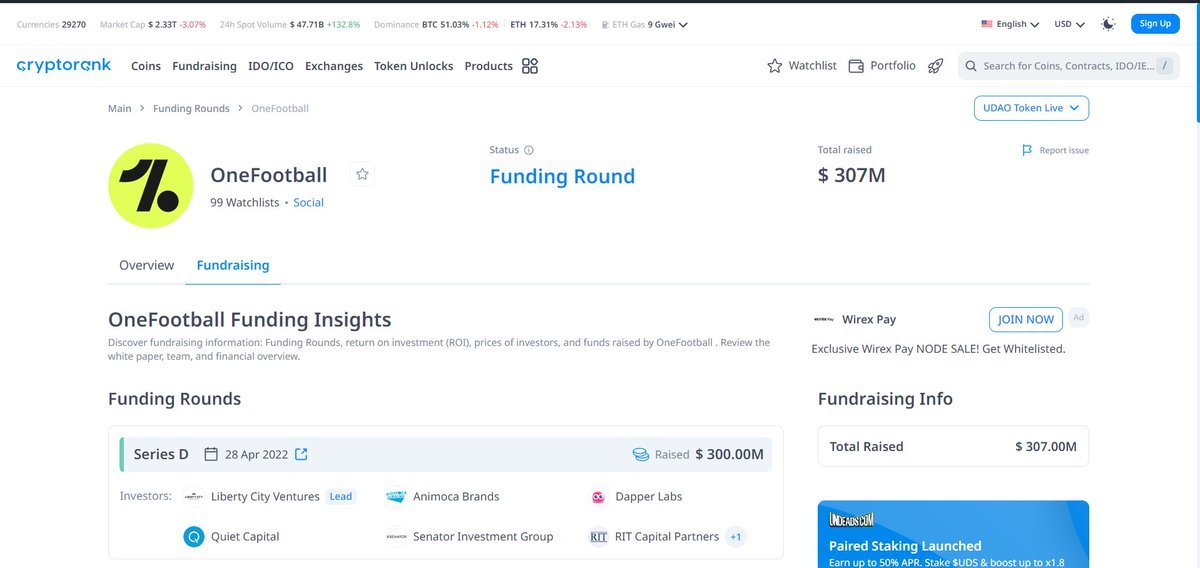The image size is (1200, 568).
Task: Click the JOIN NOW ad button
Action: pyautogui.click(x=1026, y=319)
